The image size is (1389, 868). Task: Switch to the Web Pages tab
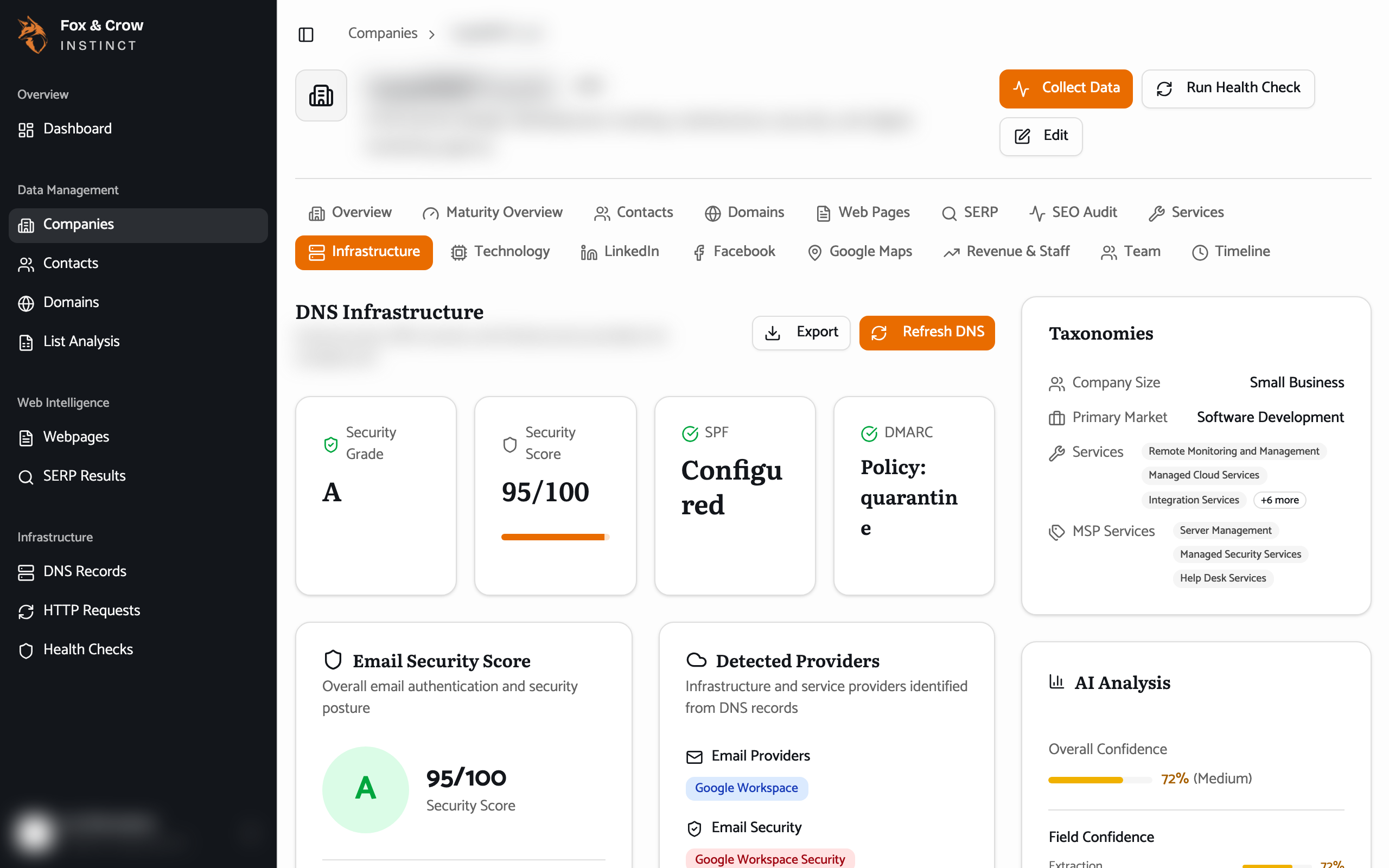(x=863, y=213)
